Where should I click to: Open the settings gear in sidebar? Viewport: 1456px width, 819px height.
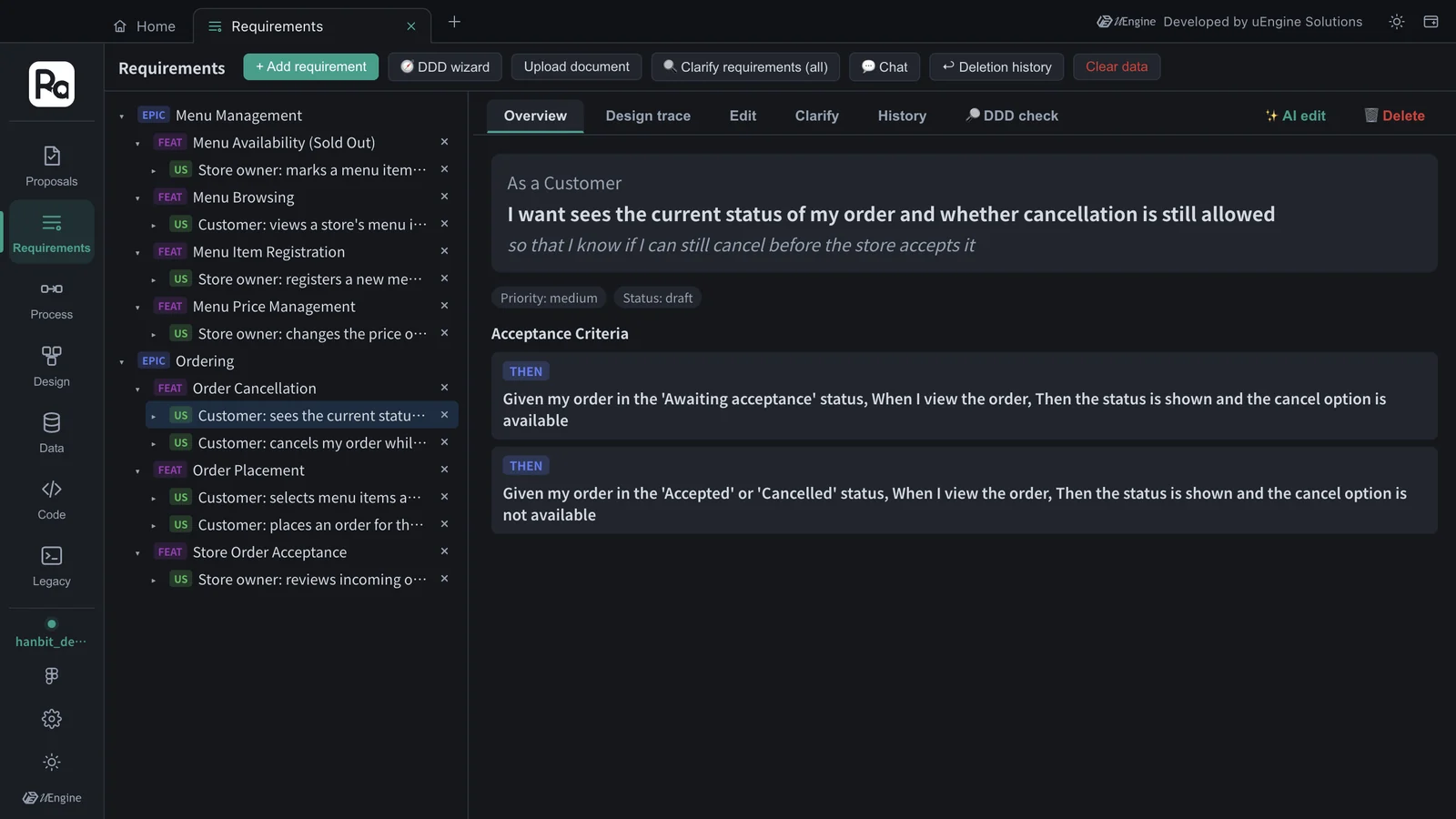(52, 719)
